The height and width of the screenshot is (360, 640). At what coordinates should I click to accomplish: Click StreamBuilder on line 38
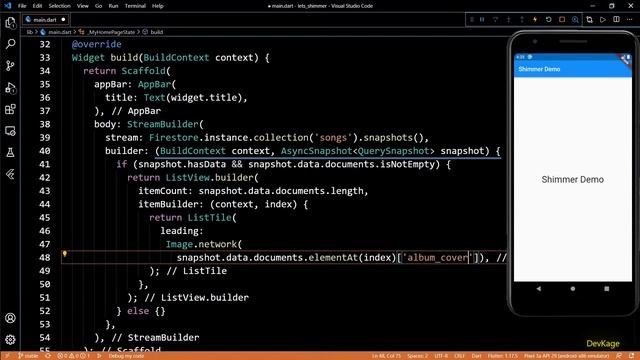[163, 124]
